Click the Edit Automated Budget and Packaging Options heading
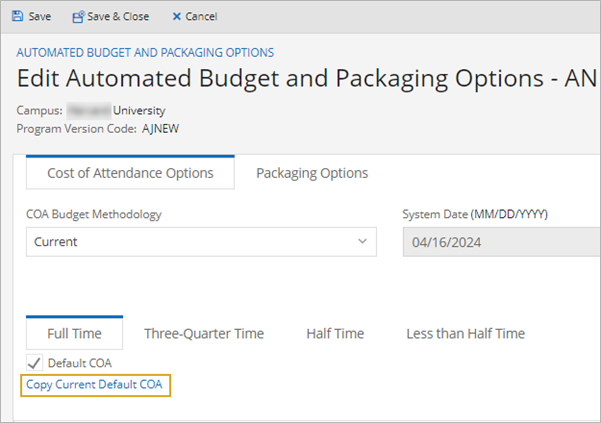Image resolution: width=601 pixels, height=423 pixels. coord(307,79)
